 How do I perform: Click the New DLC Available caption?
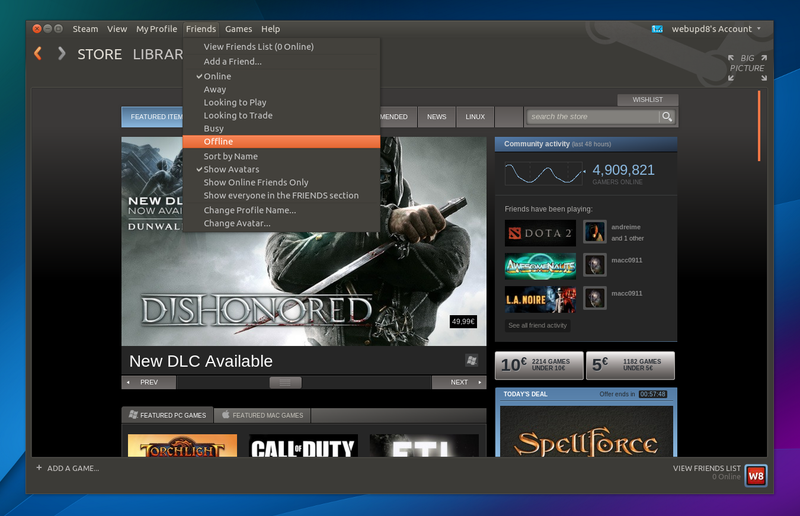pyautogui.click(x=201, y=361)
